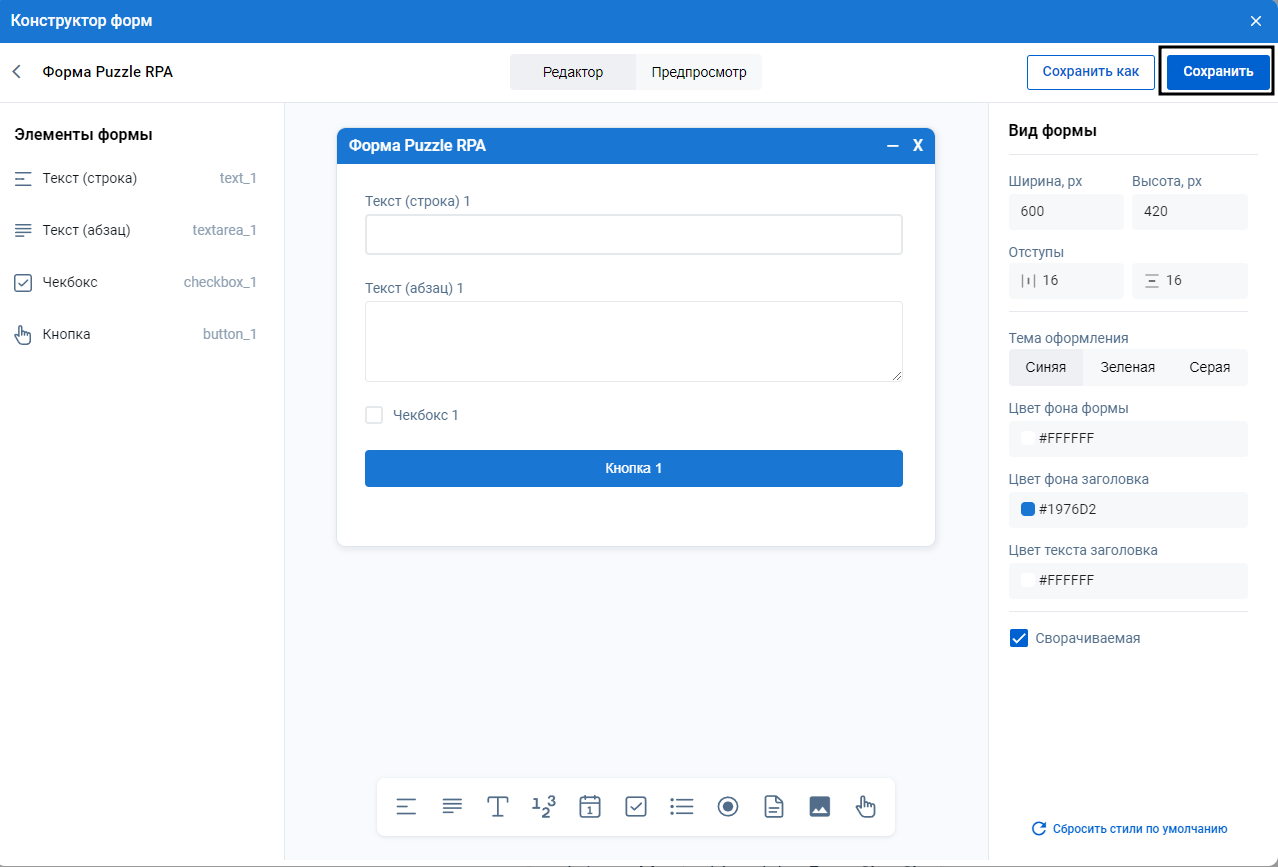Viewport: 1278px width, 867px height.
Task: Select the "Текст (строка)" text_1 row in the elements list
Action: point(136,178)
